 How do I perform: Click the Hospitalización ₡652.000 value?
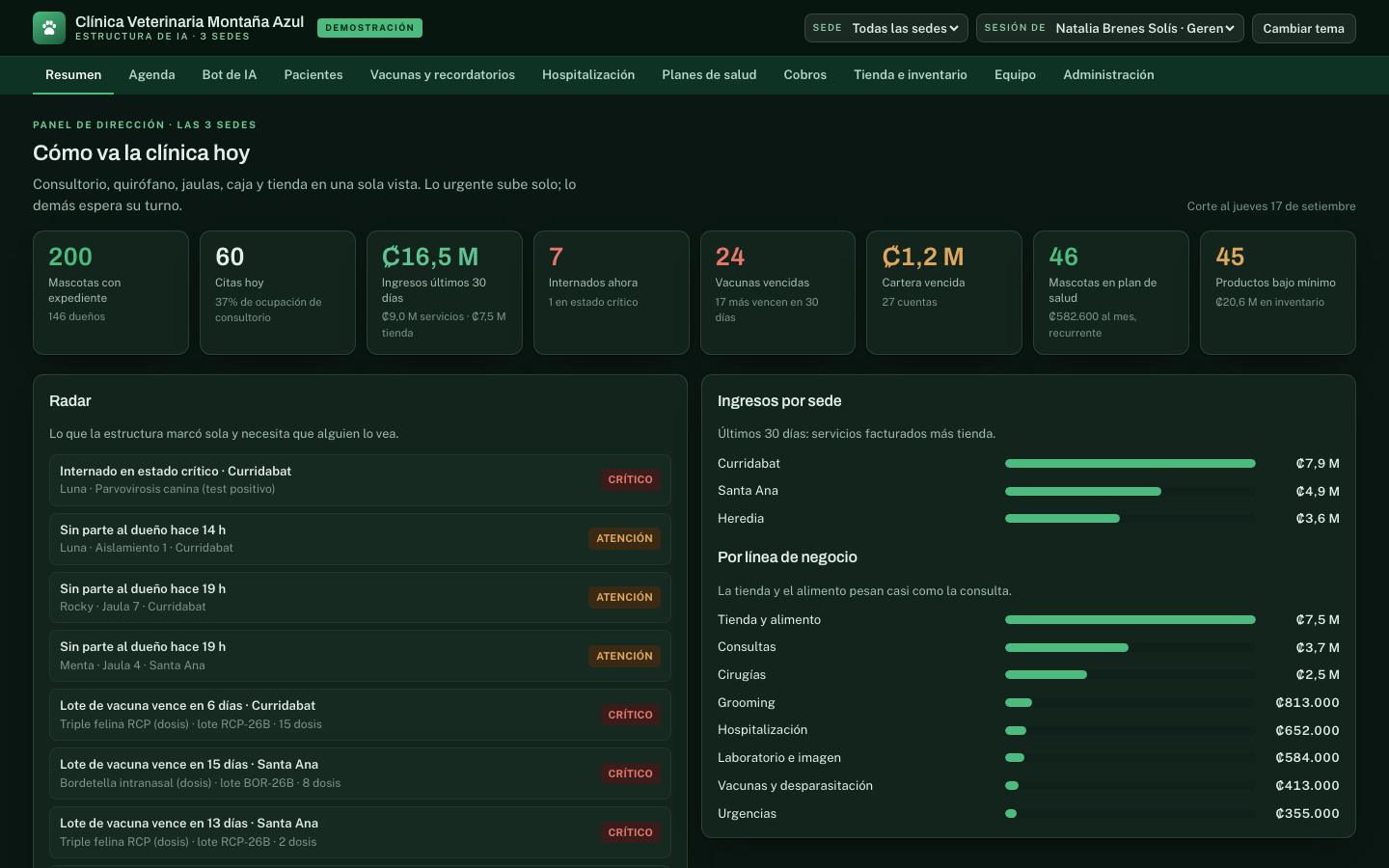(1307, 730)
